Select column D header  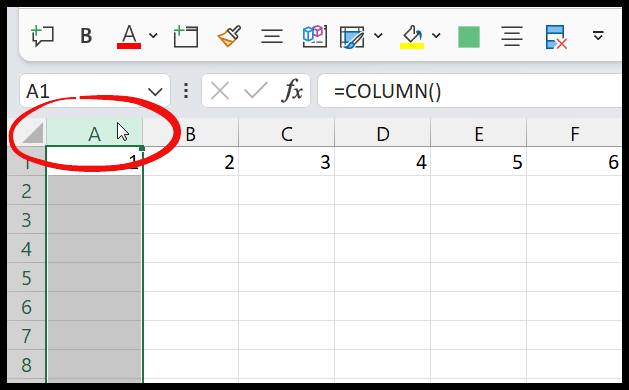point(382,134)
